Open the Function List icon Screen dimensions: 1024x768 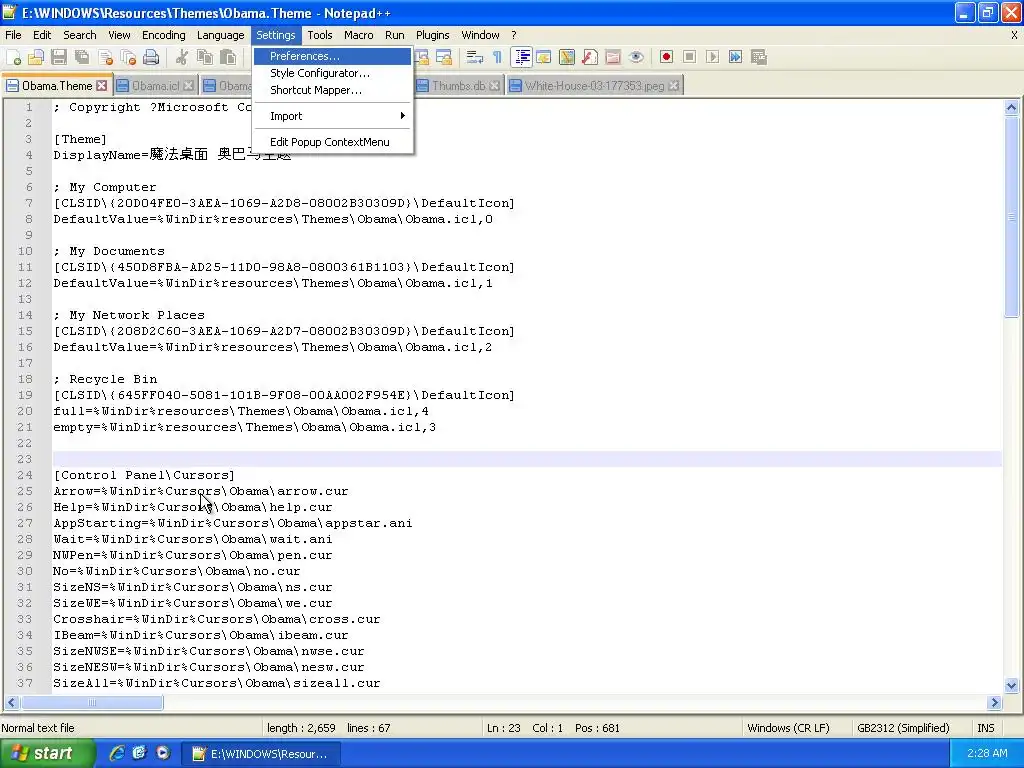(x=590, y=57)
